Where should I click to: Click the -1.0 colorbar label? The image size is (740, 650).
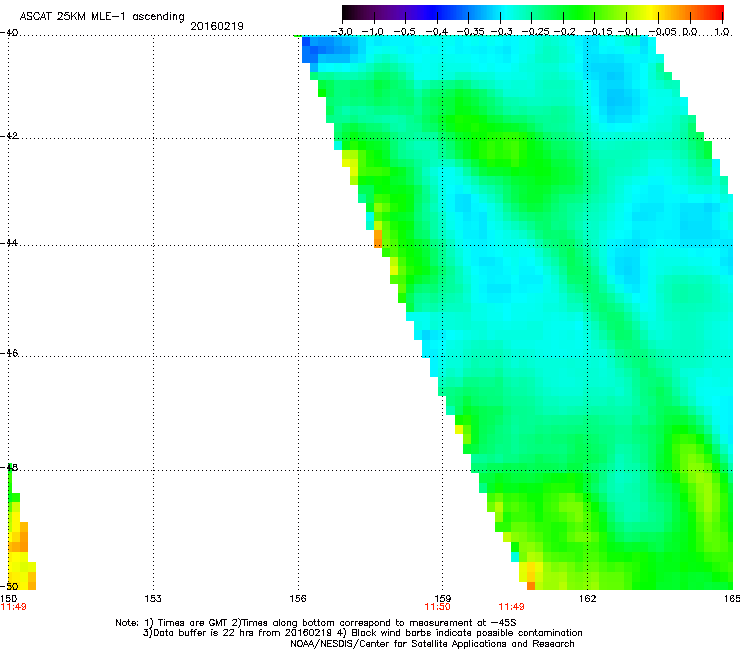(x=372, y=32)
